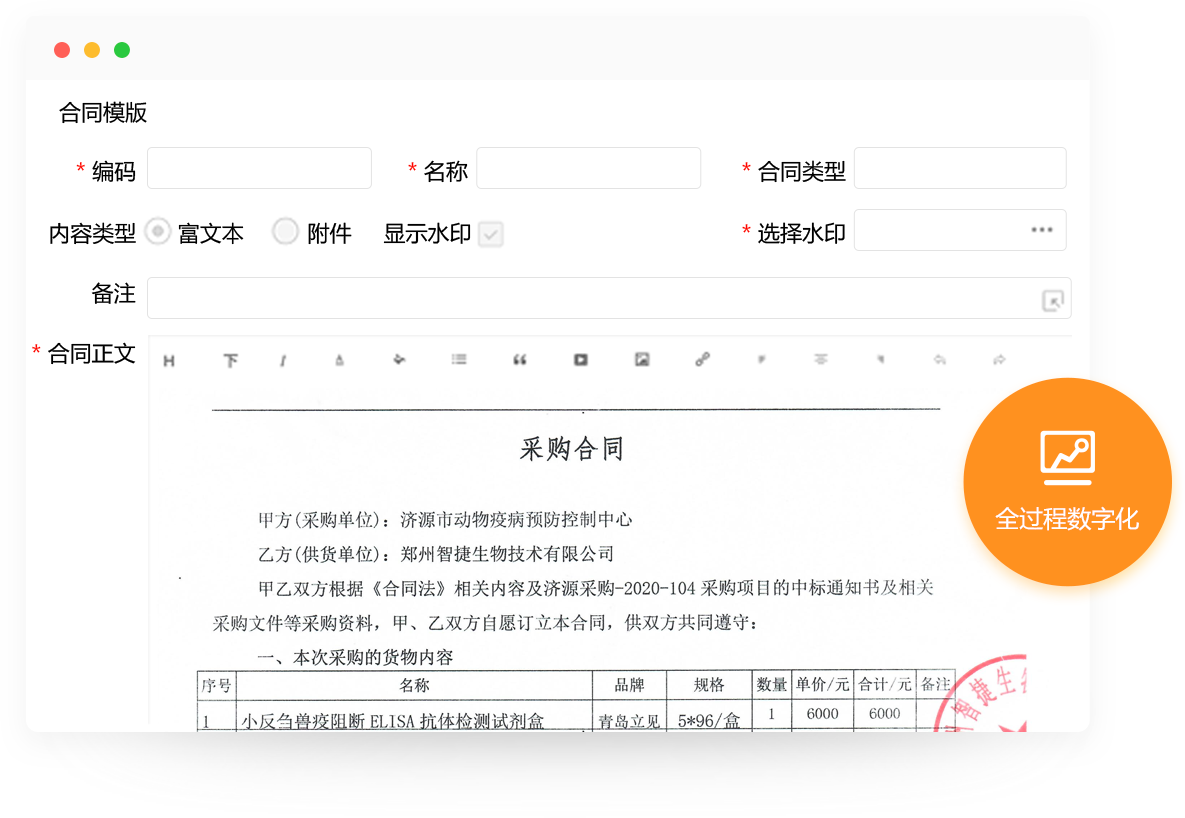Image resolution: width=1185 pixels, height=818 pixels.
Task: Select the 富文本 content type radio
Action: [158, 232]
